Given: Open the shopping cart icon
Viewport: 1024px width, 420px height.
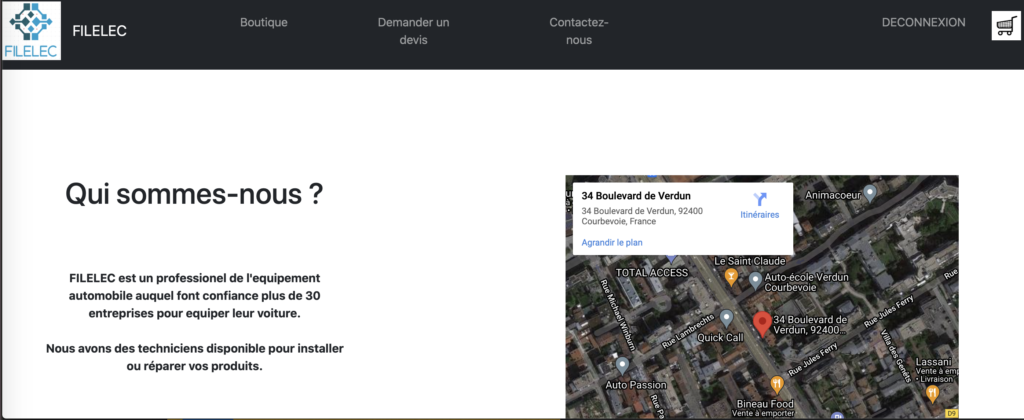Looking at the screenshot, I should coord(1005,27).
